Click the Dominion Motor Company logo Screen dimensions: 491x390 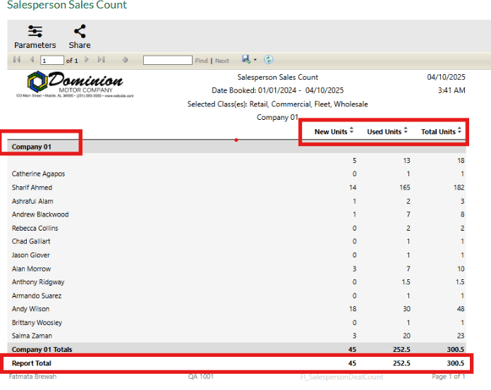(75, 84)
